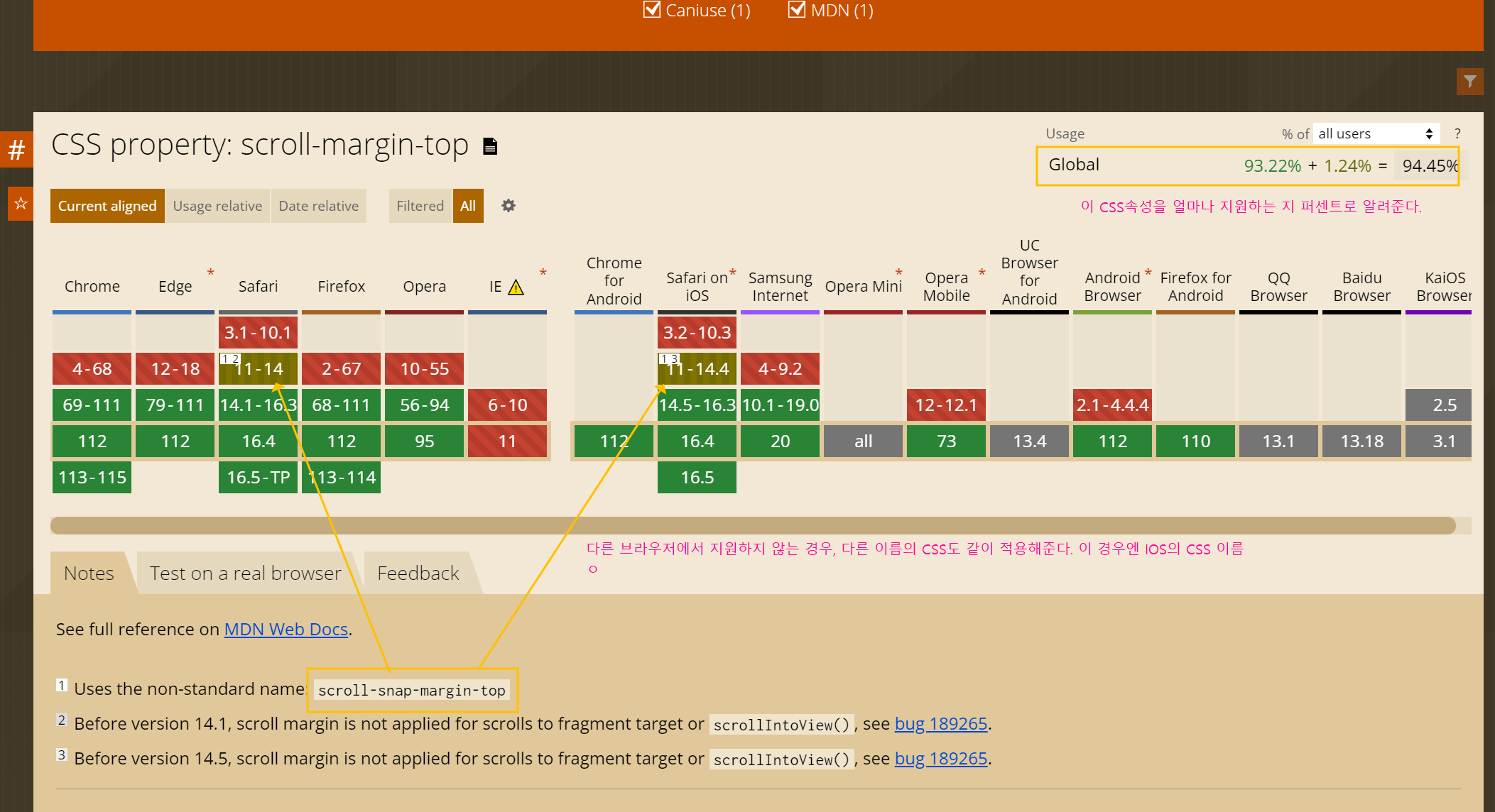Open bug 189265 link in note 2
This screenshot has height=812, width=1495.
coord(940,724)
